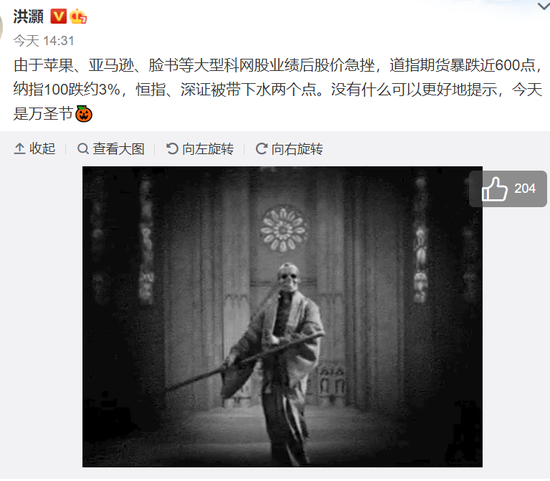Click the orange V verified badge

coord(59,16)
